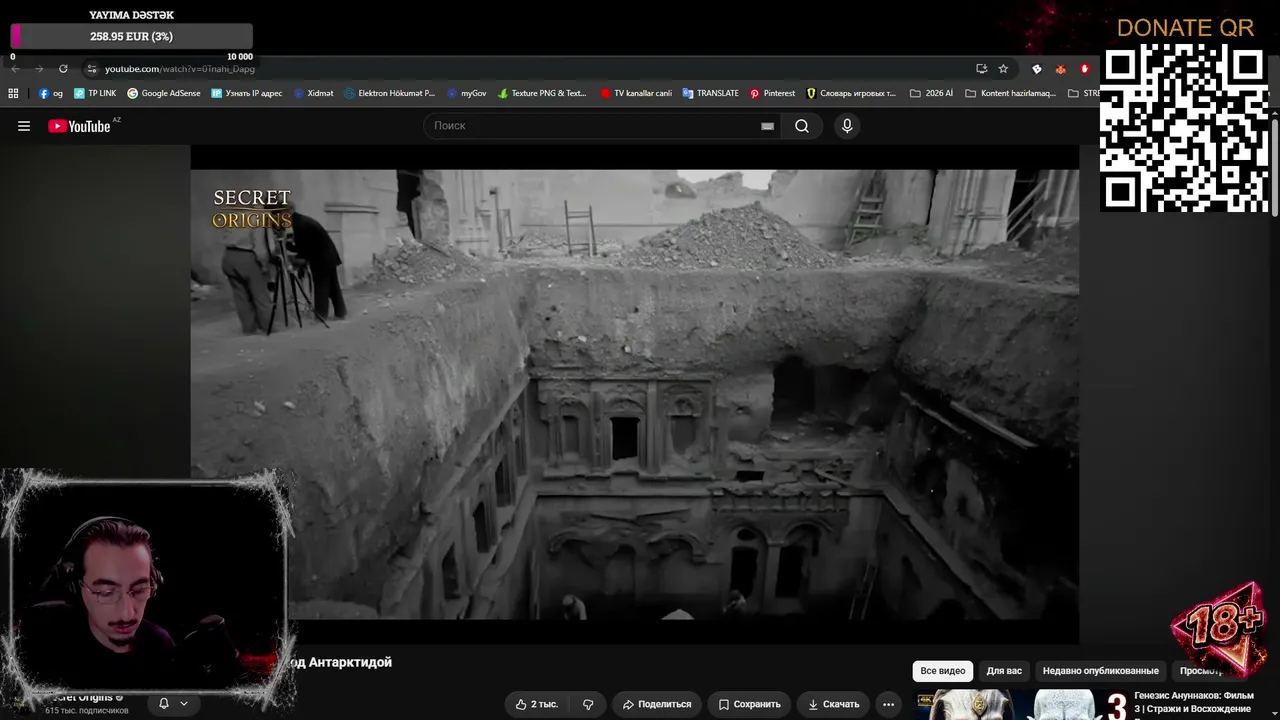Open the more actions three-dot menu
The width and height of the screenshot is (1280, 720).
(888, 704)
